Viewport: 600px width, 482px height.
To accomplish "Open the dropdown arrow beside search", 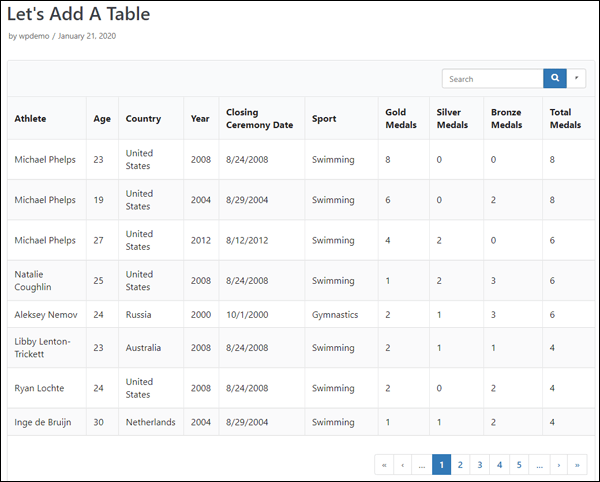I will (x=577, y=79).
